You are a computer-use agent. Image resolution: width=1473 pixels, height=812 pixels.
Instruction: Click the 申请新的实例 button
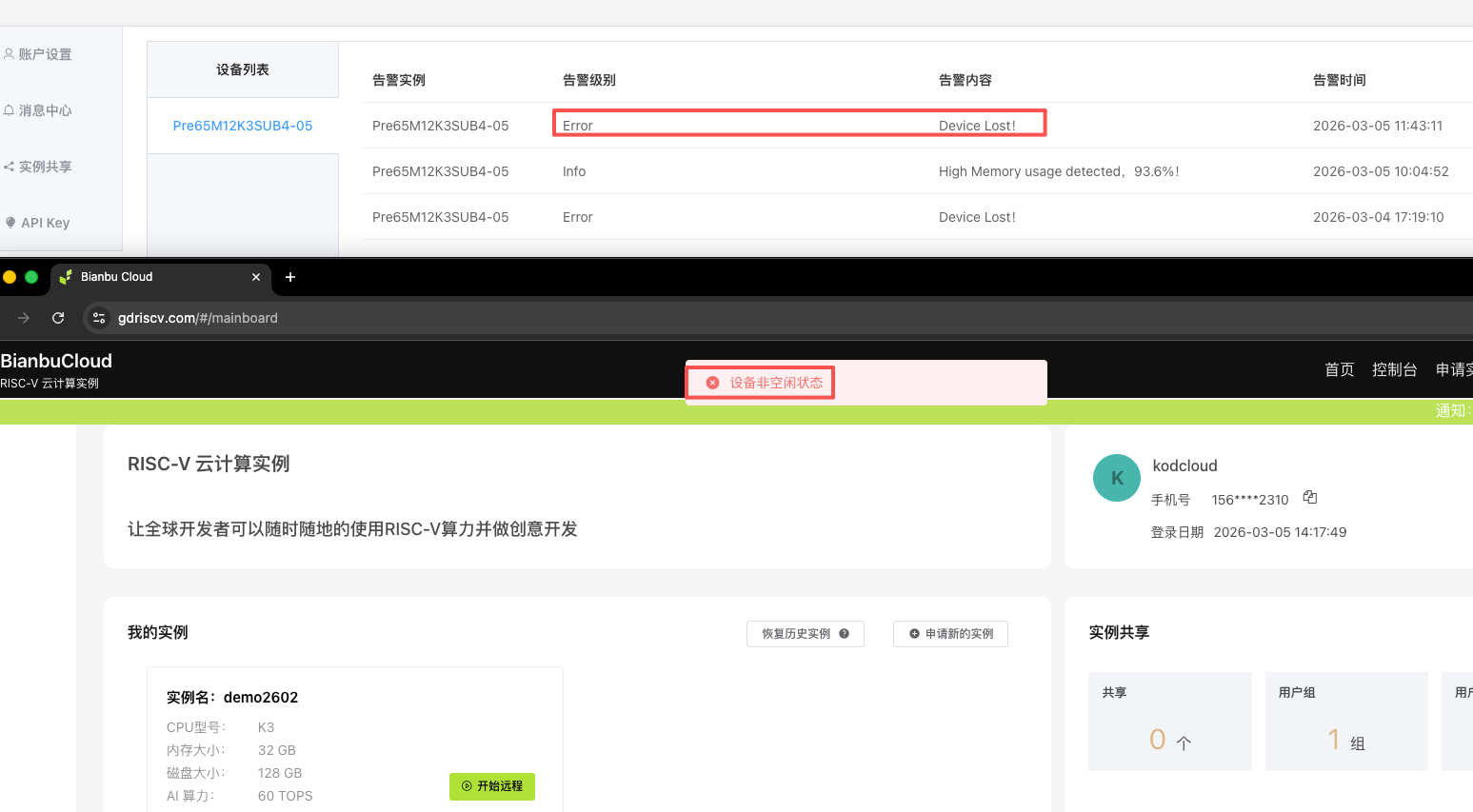pyautogui.click(x=950, y=634)
